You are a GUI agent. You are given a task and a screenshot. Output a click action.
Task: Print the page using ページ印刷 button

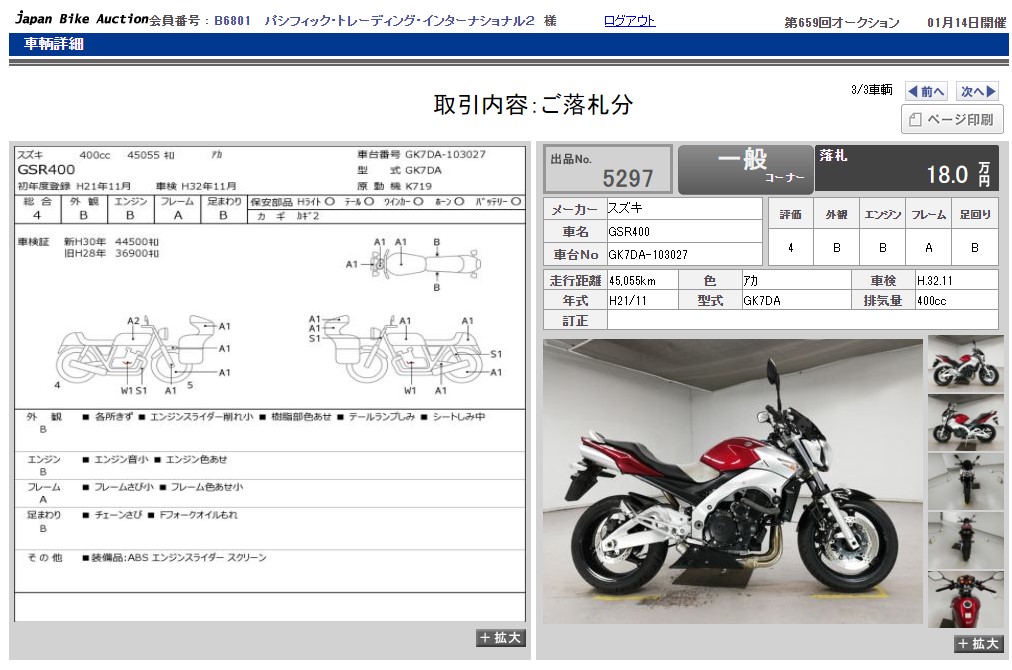coord(952,119)
